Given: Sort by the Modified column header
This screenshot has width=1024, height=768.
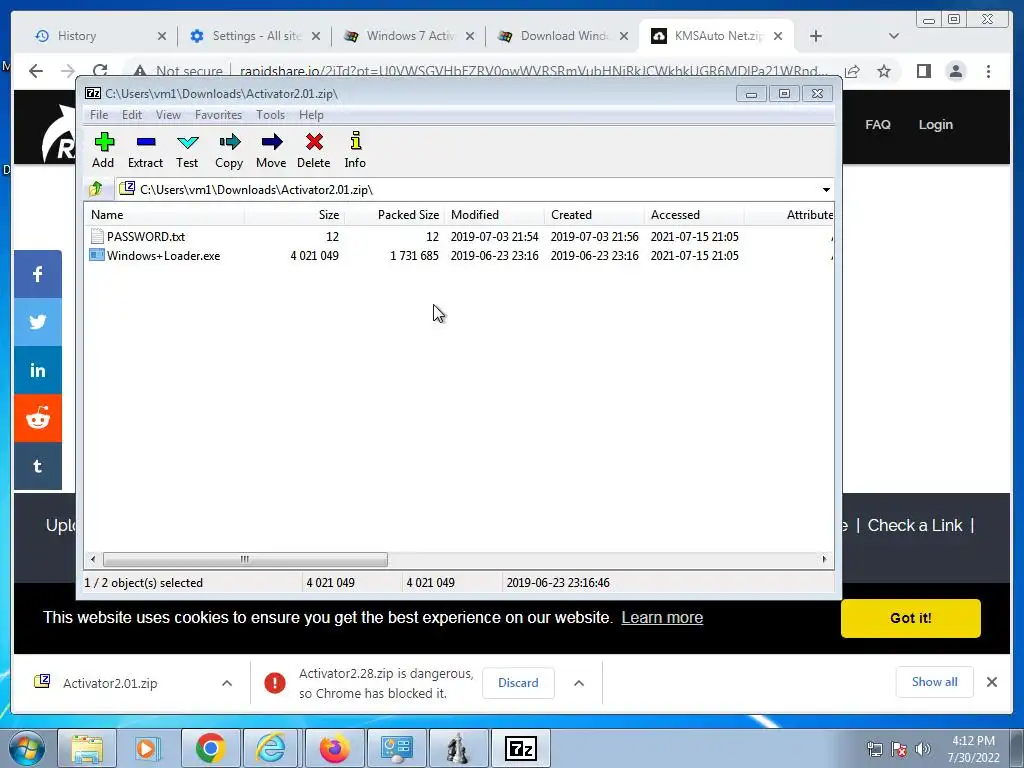Looking at the screenshot, I should point(494,215).
